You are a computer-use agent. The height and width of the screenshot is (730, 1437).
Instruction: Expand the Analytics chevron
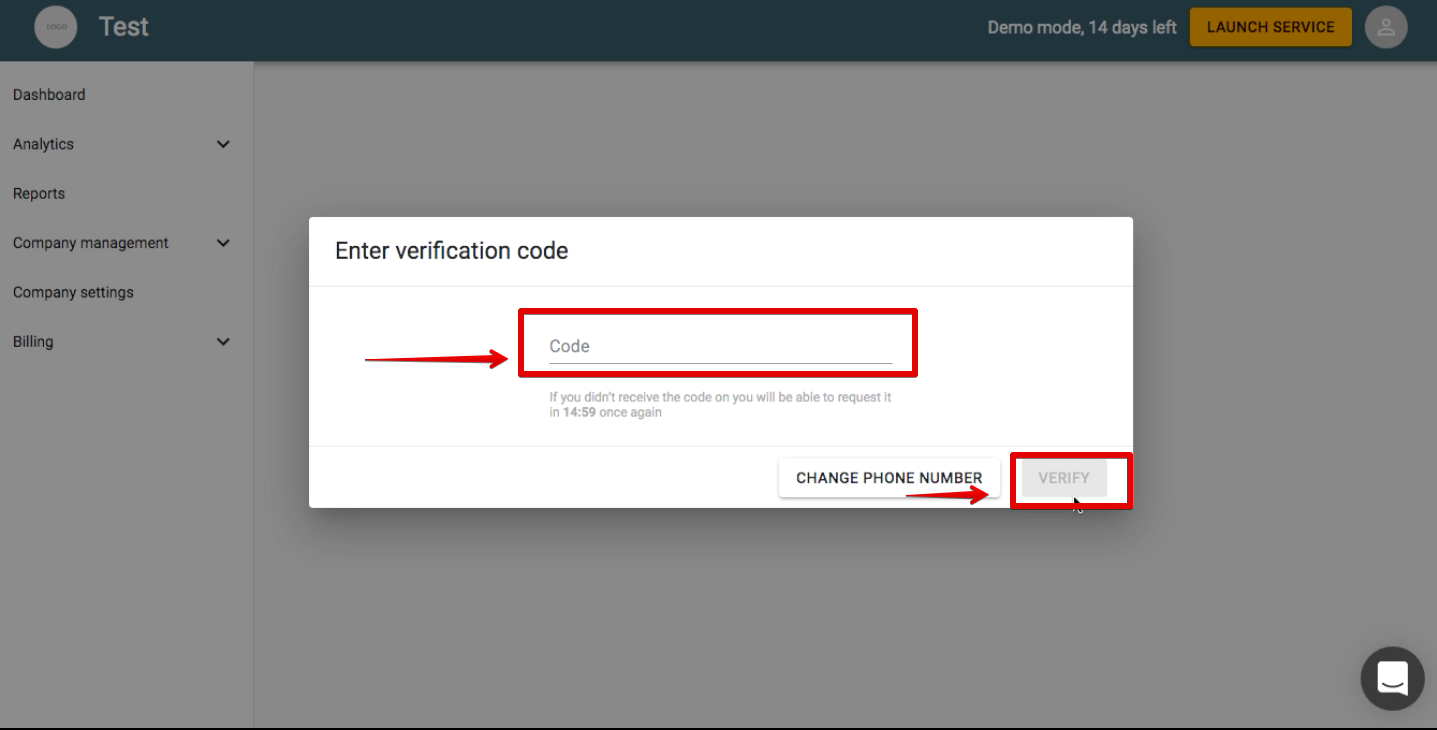(x=223, y=144)
